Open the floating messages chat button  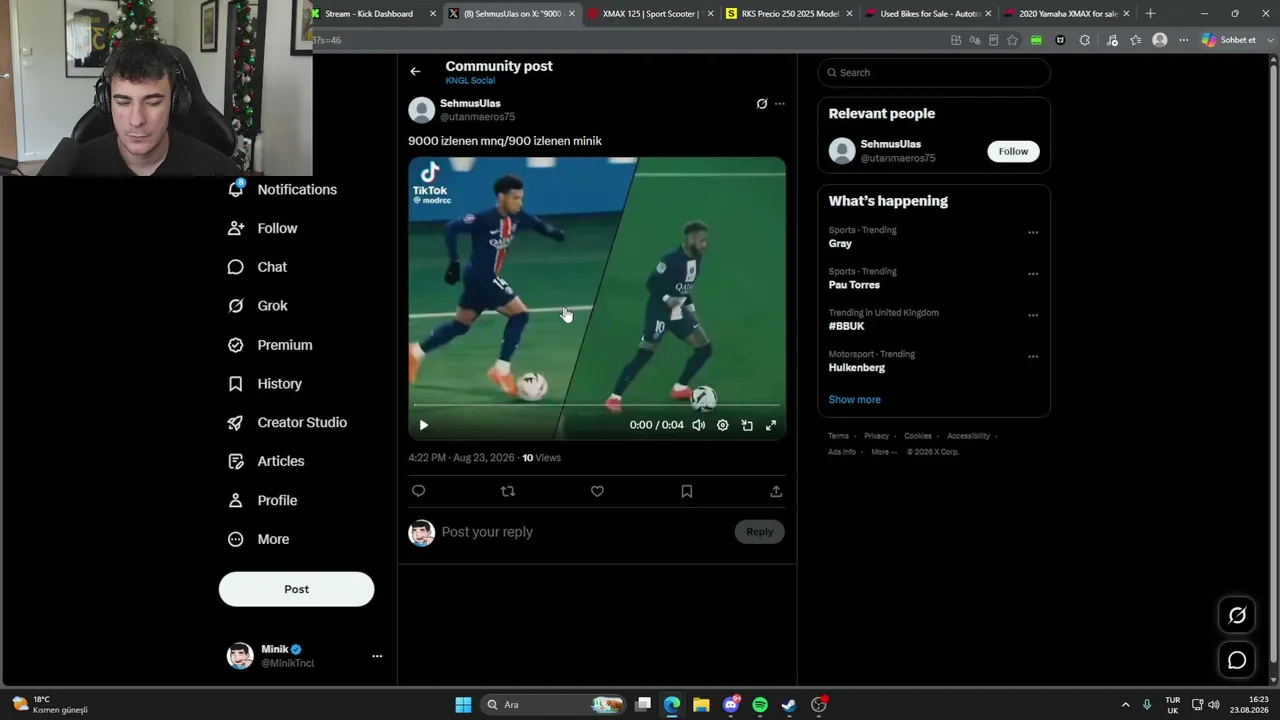[x=1237, y=660]
